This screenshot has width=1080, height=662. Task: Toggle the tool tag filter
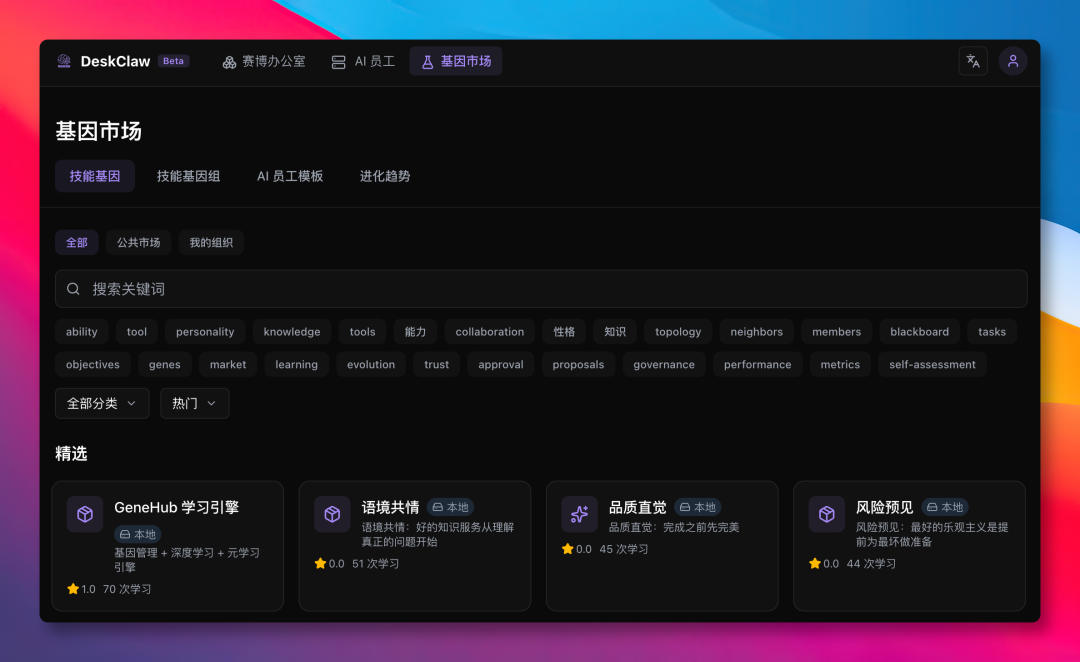coord(136,331)
